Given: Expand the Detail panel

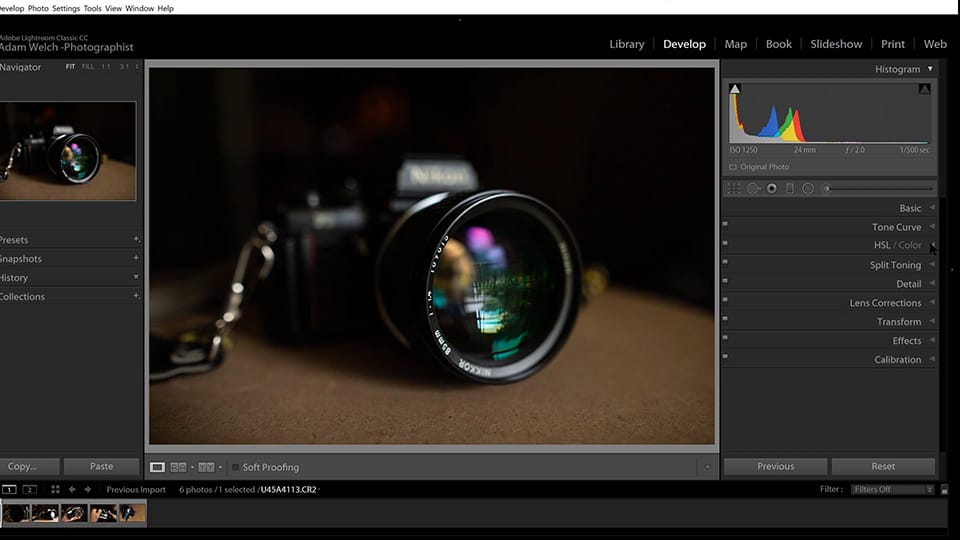Looking at the screenshot, I should (x=932, y=283).
